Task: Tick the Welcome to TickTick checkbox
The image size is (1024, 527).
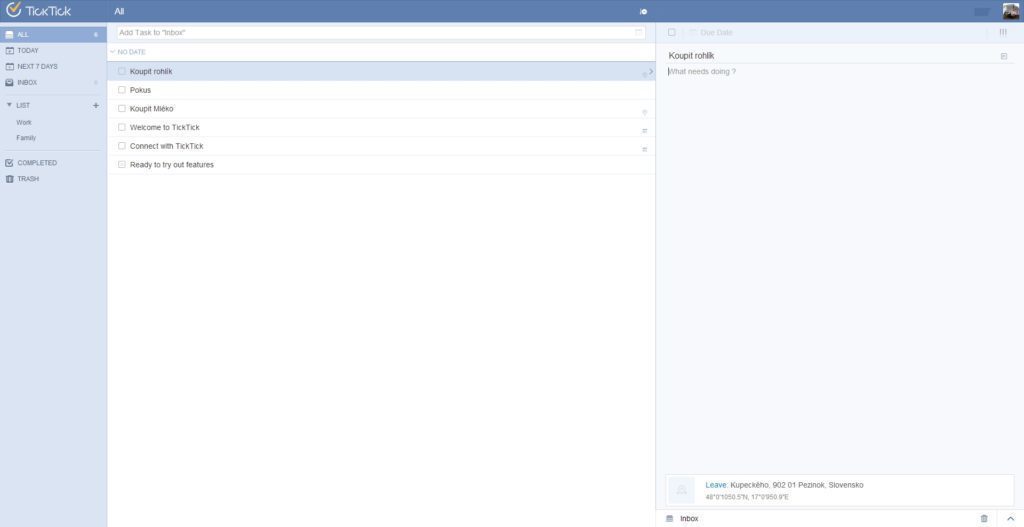Action: (122, 127)
